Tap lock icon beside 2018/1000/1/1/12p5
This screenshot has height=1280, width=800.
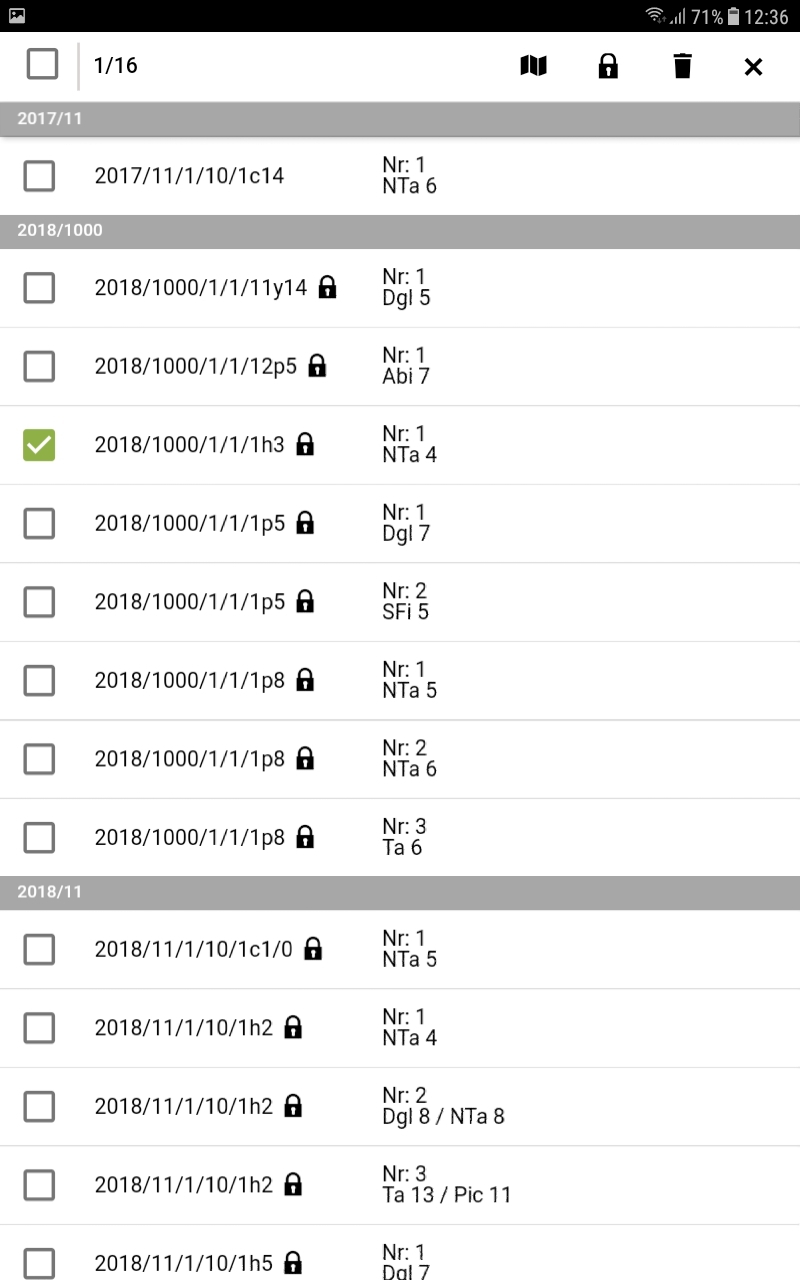click(317, 366)
